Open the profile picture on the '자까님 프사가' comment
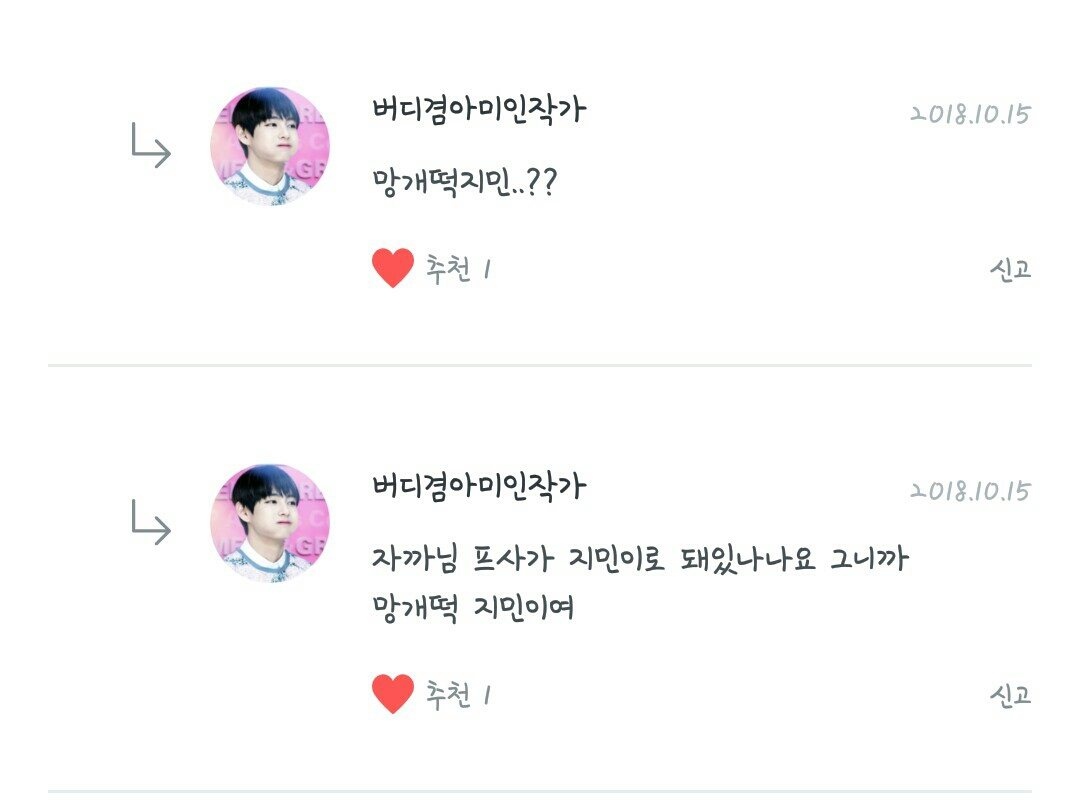This screenshot has height=810, width=1080. 269,523
